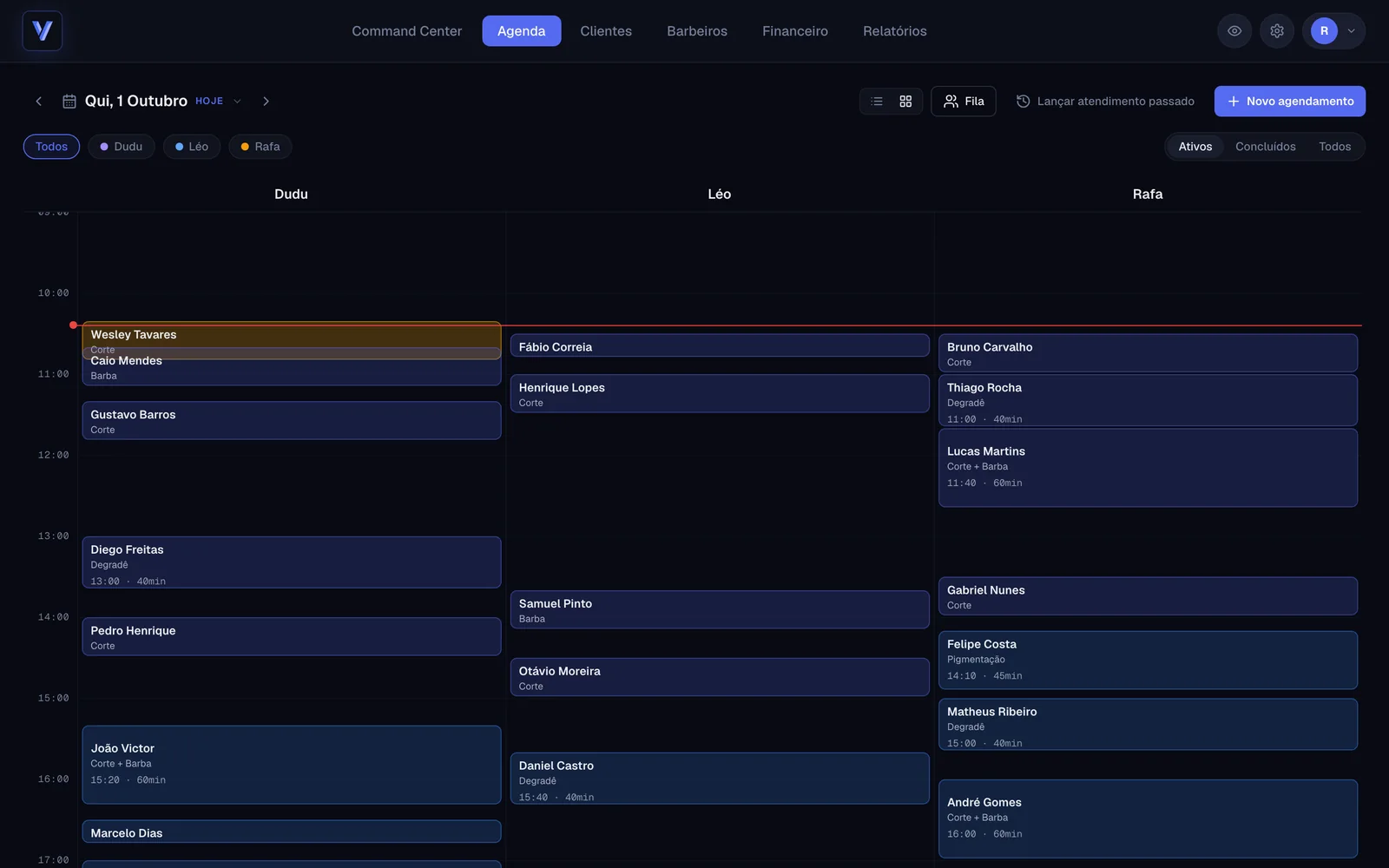The image size is (1389, 868).
Task: Go to previous day arrow
Action: click(38, 102)
